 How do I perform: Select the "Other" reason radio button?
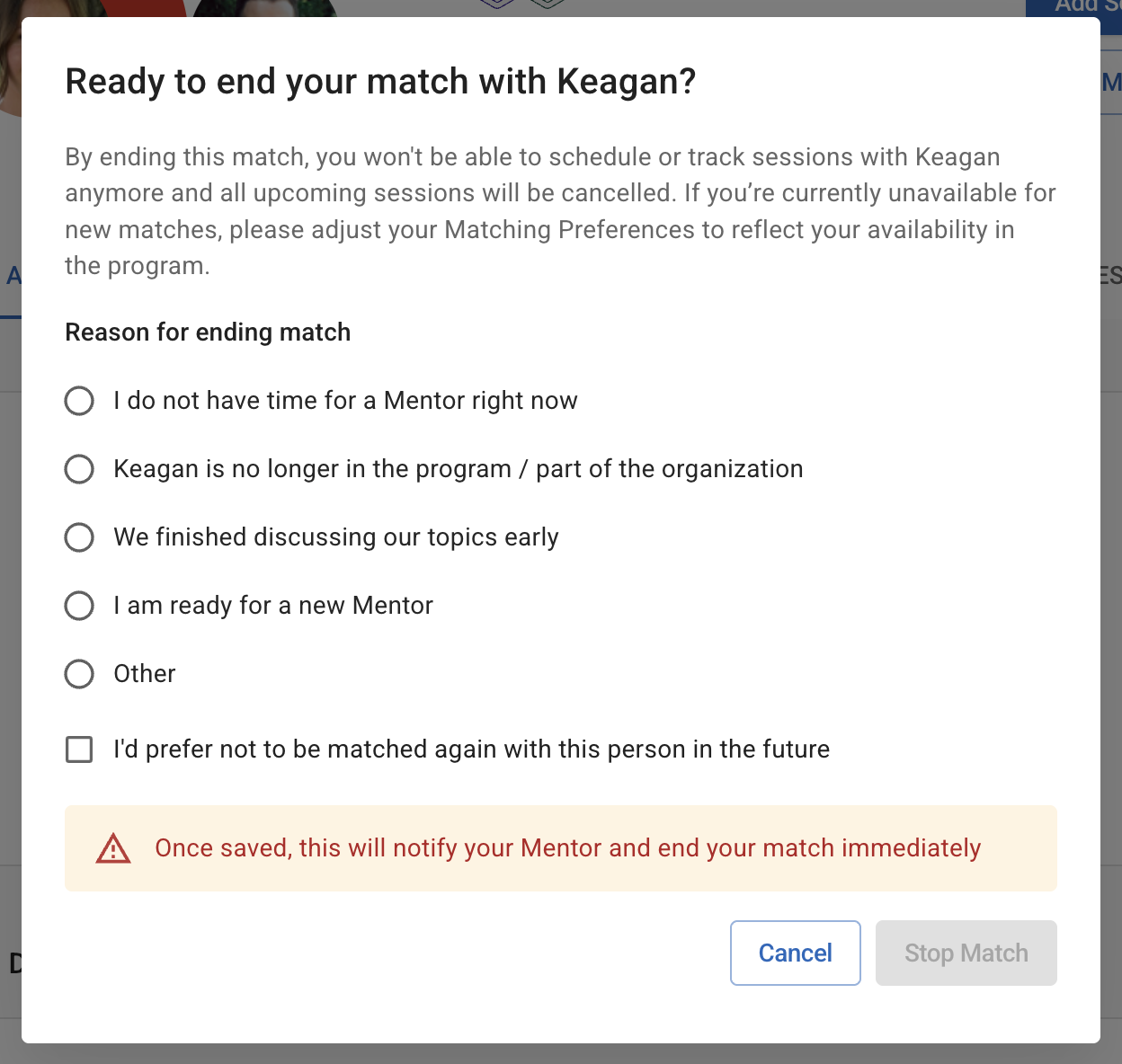79,674
